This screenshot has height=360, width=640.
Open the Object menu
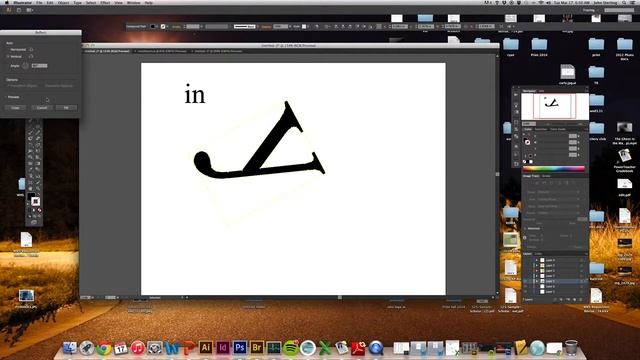tap(63, 2)
